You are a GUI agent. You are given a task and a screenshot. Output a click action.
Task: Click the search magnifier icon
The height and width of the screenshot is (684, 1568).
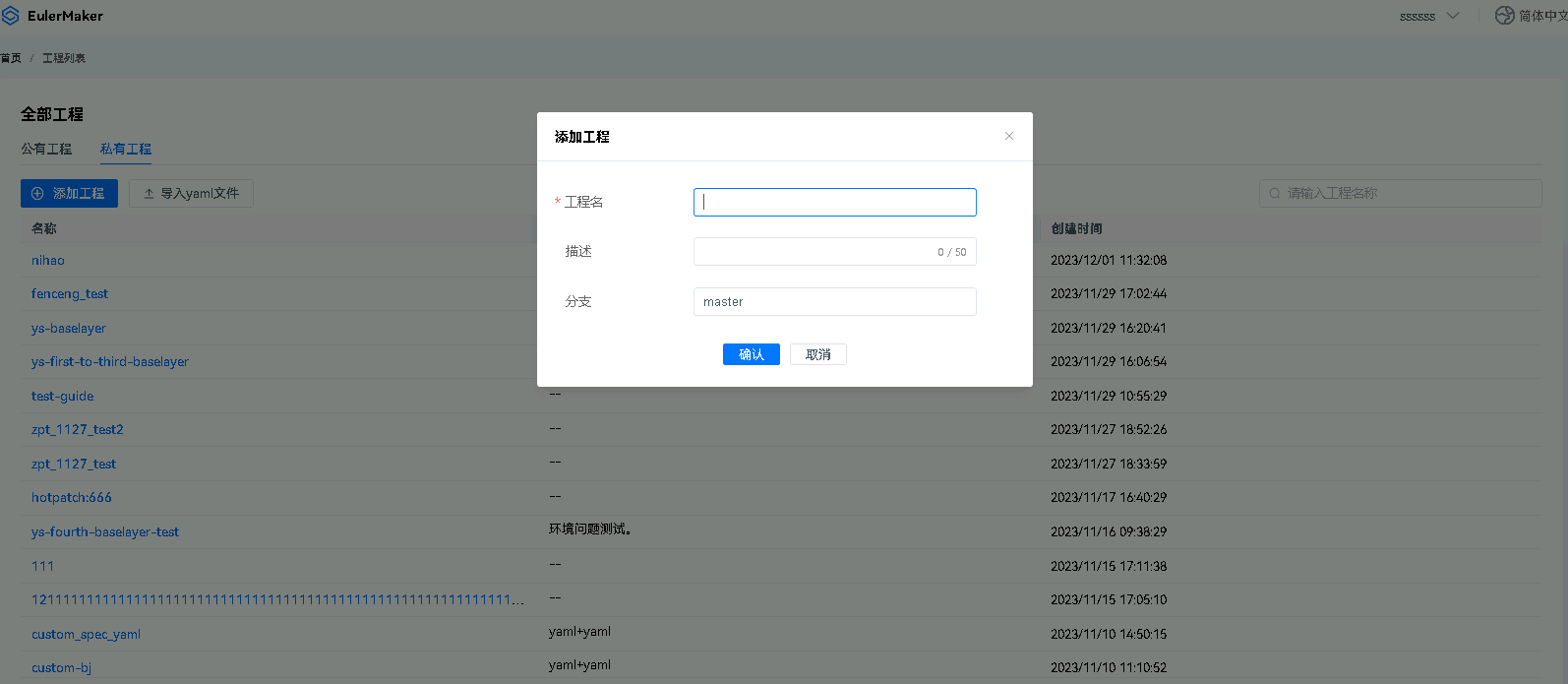[x=1275, y=194]
